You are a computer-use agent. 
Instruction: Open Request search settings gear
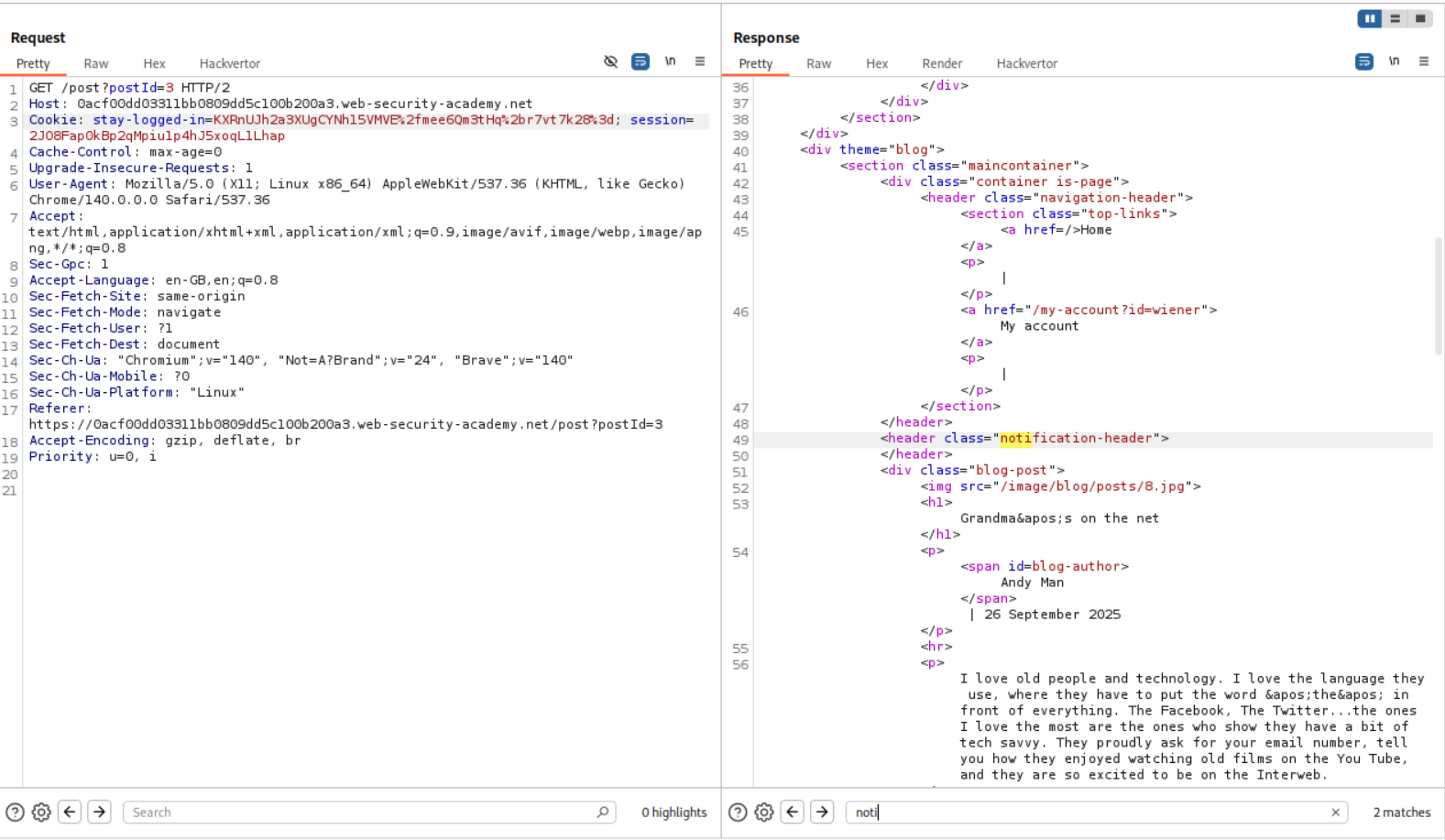41,813
